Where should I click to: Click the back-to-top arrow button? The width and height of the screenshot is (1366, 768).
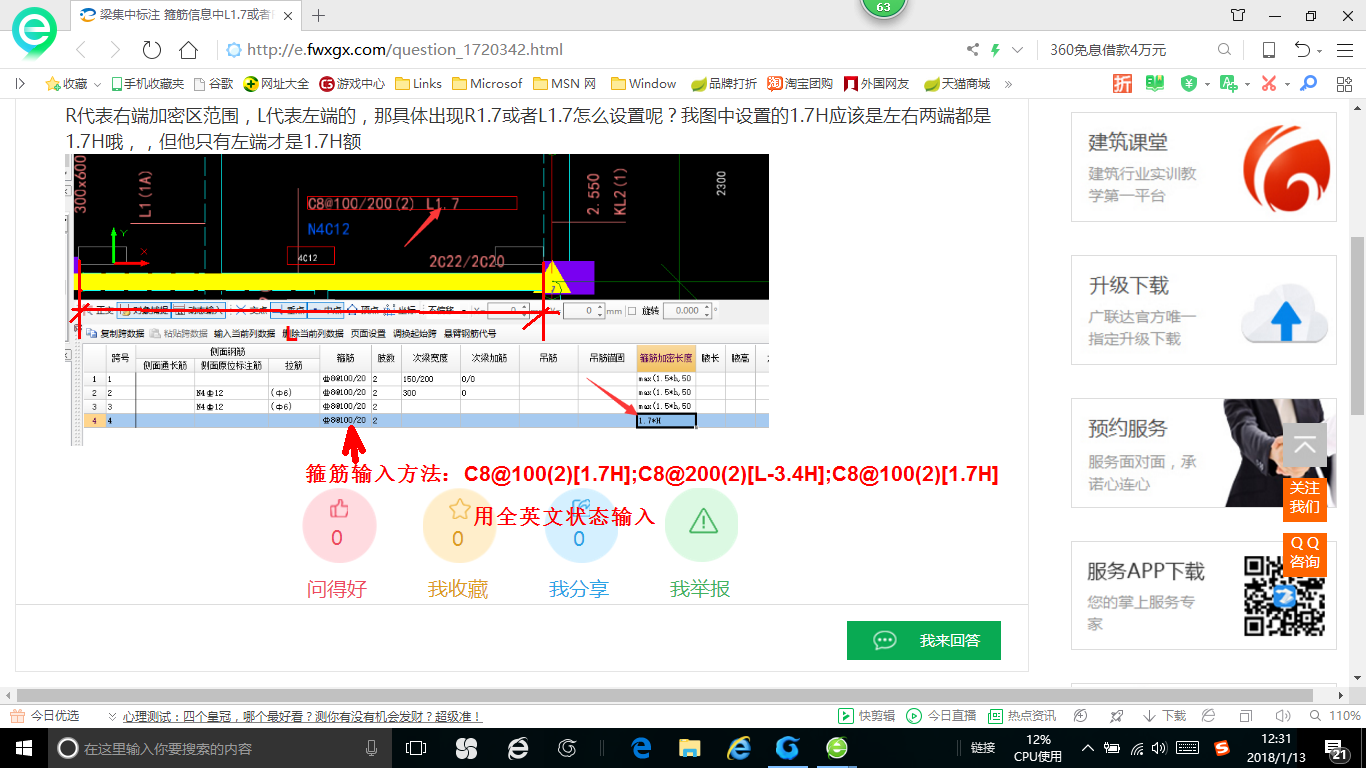click(x=1305, y=445)
